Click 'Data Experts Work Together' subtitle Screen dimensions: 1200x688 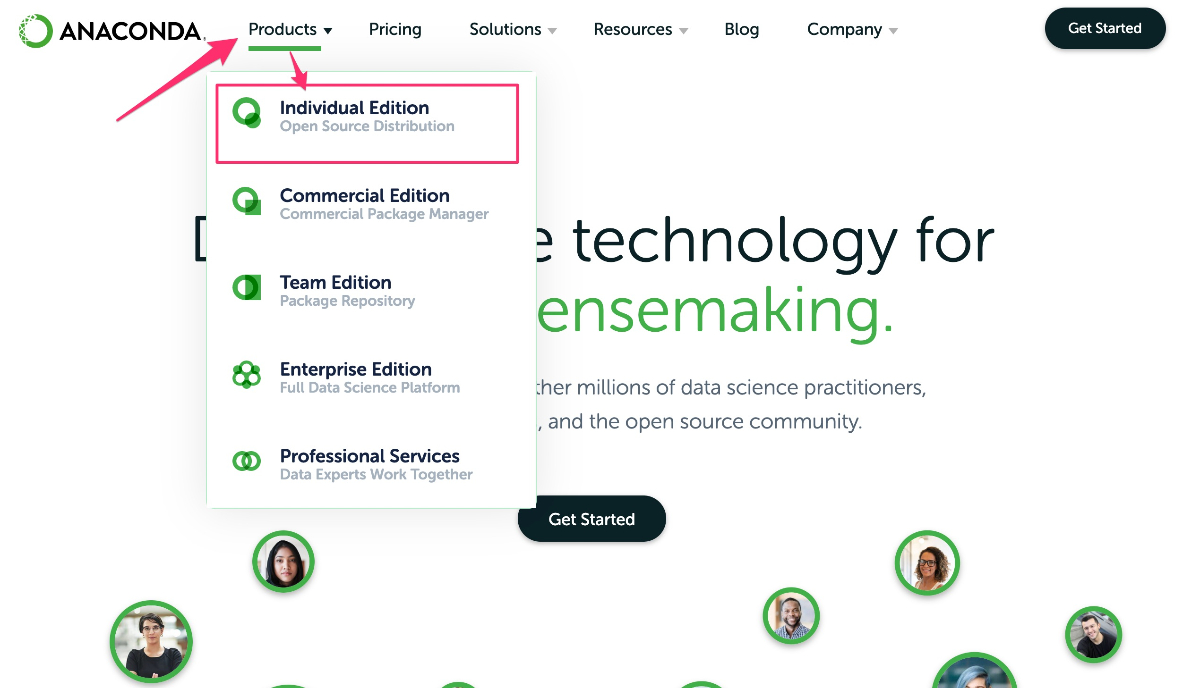pos(376,475)
